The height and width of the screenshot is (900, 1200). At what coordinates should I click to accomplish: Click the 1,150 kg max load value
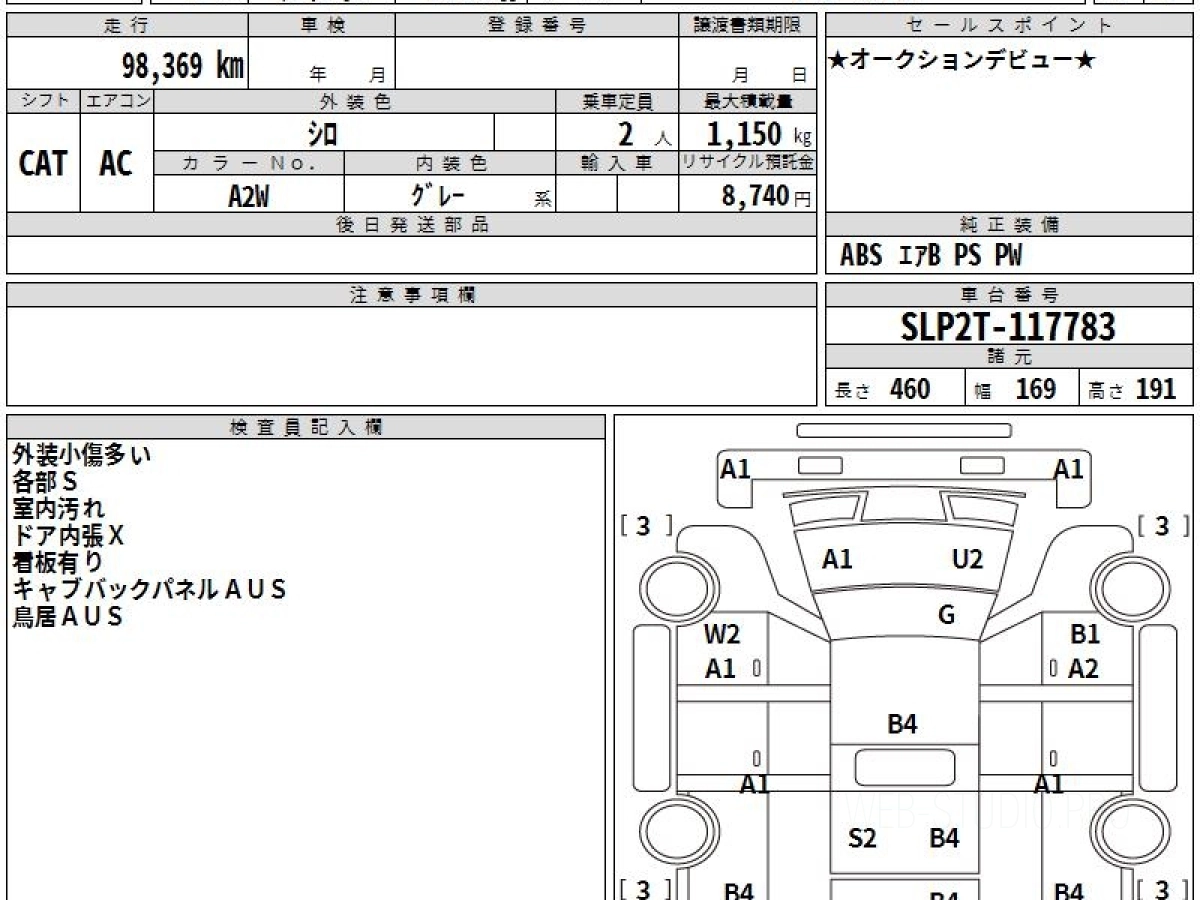pos(759,134)
